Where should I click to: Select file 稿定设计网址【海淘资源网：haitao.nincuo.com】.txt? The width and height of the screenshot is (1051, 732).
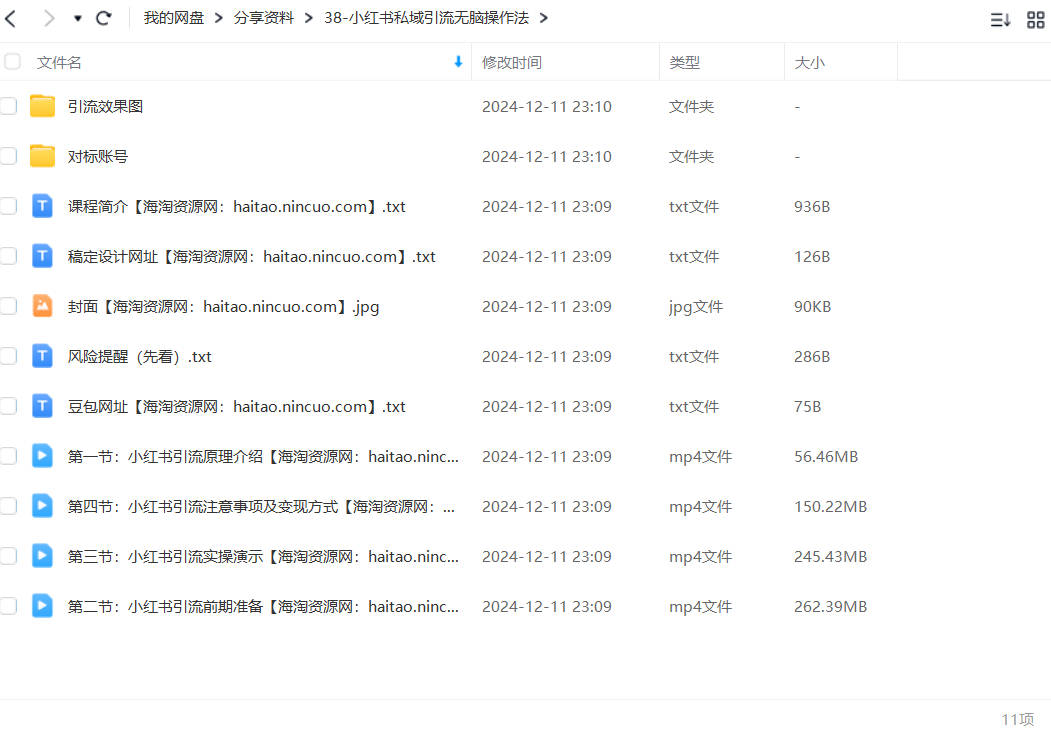[251, 257]
